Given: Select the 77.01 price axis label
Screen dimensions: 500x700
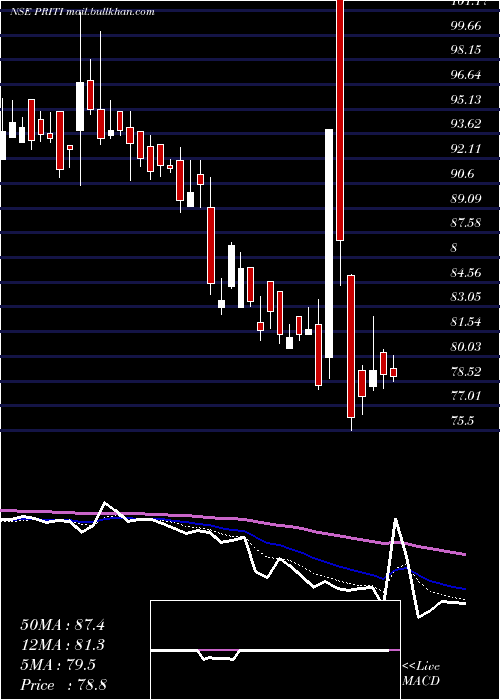Looking at the screenshot, I should (x=466, y=396).
